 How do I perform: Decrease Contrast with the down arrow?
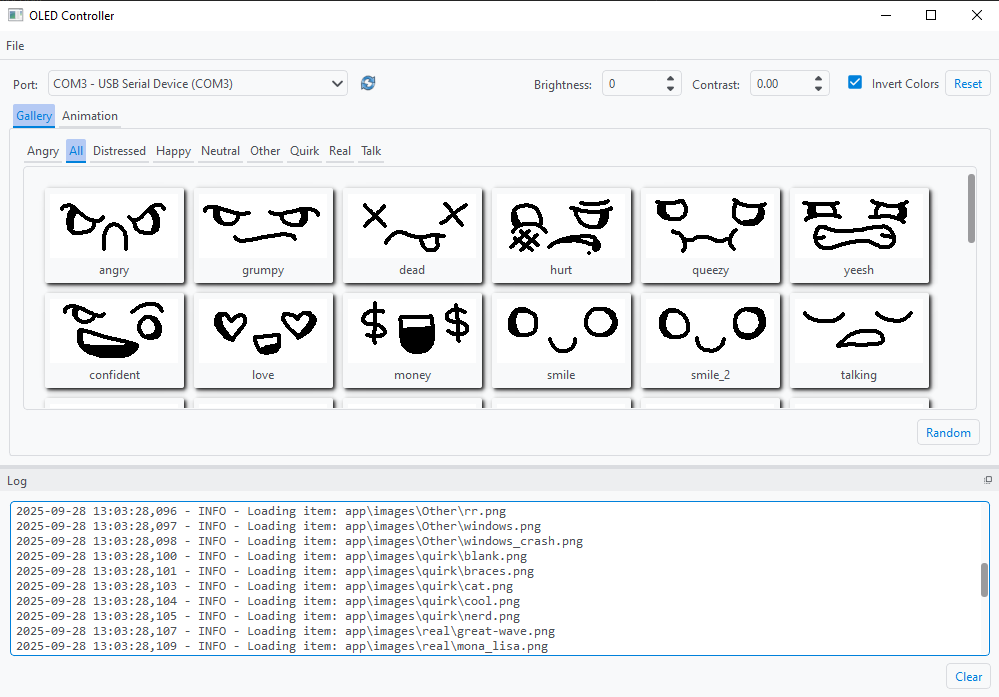(818, 89)
